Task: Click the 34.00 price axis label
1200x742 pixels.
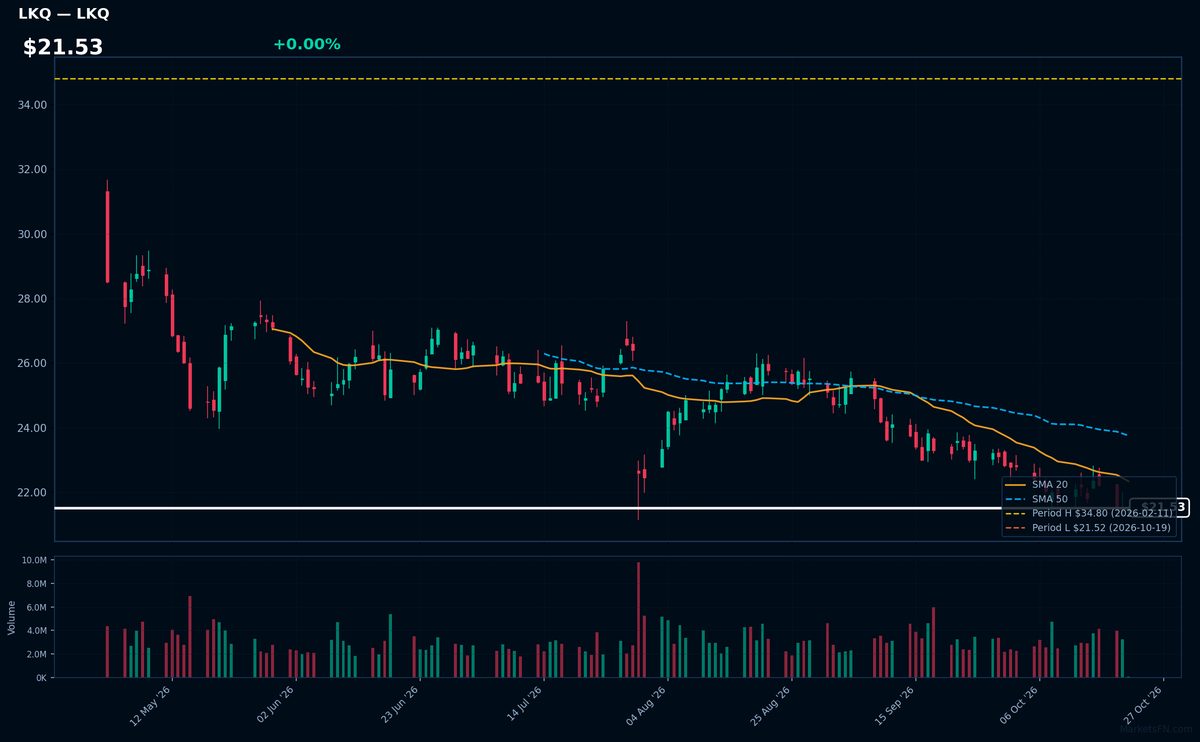Action: [32, 105]
